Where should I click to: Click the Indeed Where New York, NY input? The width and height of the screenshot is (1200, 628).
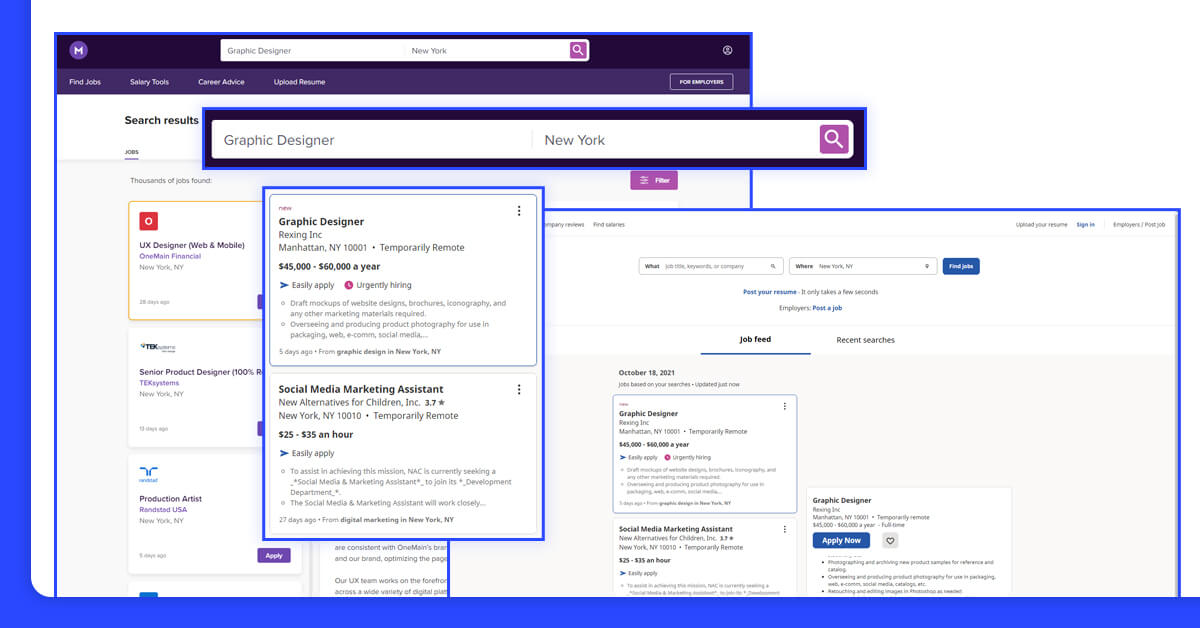pyautogui.click(x=863, y=267)
